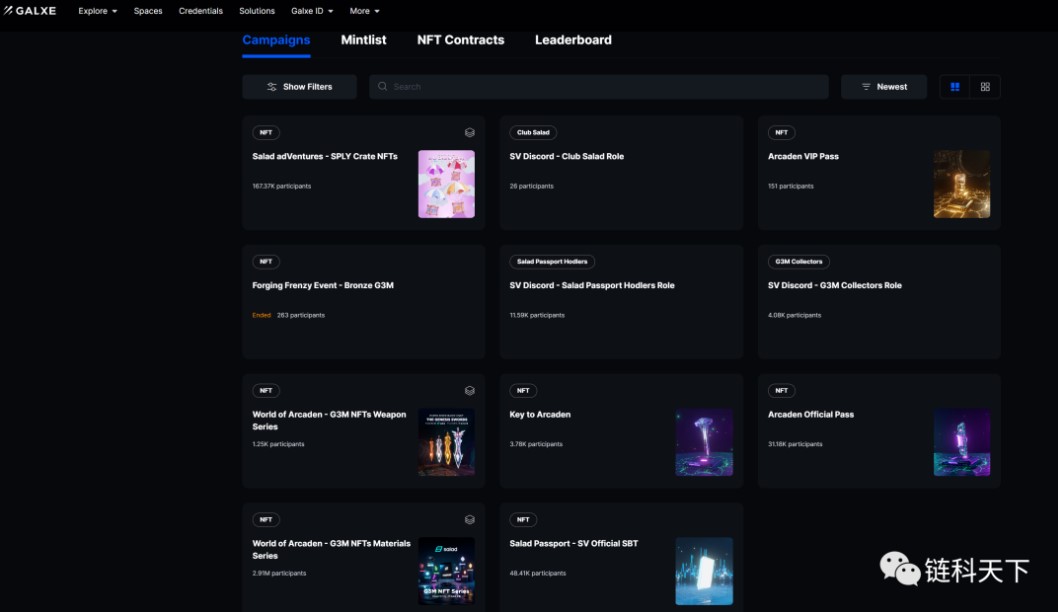Click the G3M Weapon Series thumbnail

446,442
